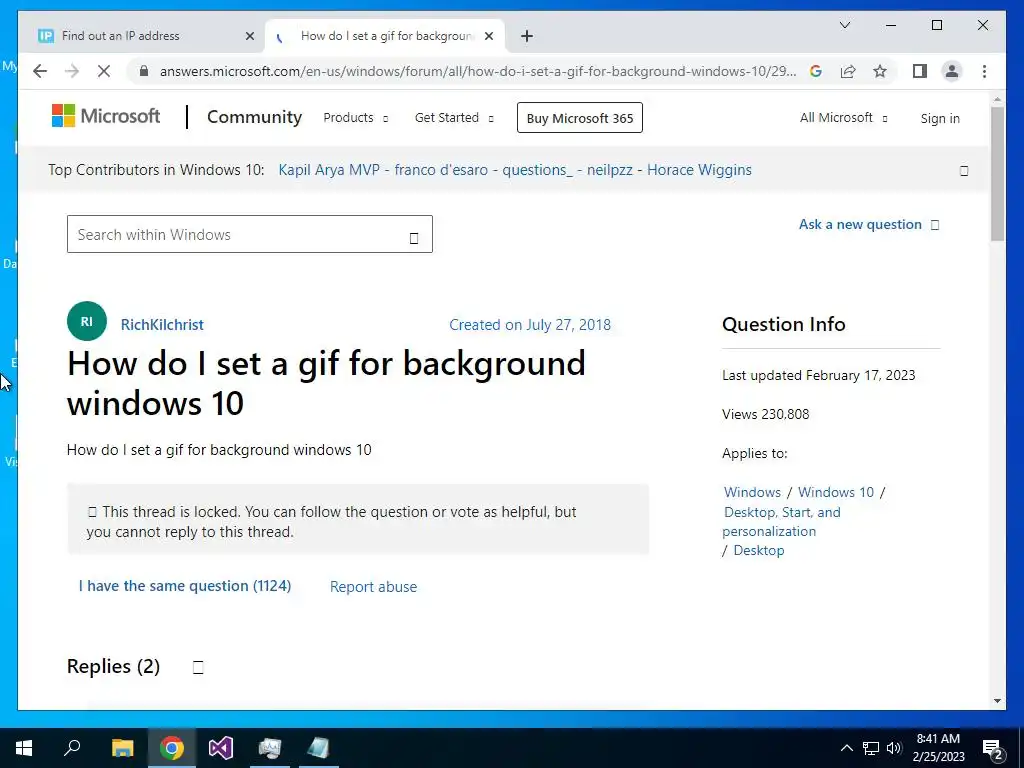1024x768 pixels.
Task: Open the tab search dropdown arrow
Action: coord(844,25)
